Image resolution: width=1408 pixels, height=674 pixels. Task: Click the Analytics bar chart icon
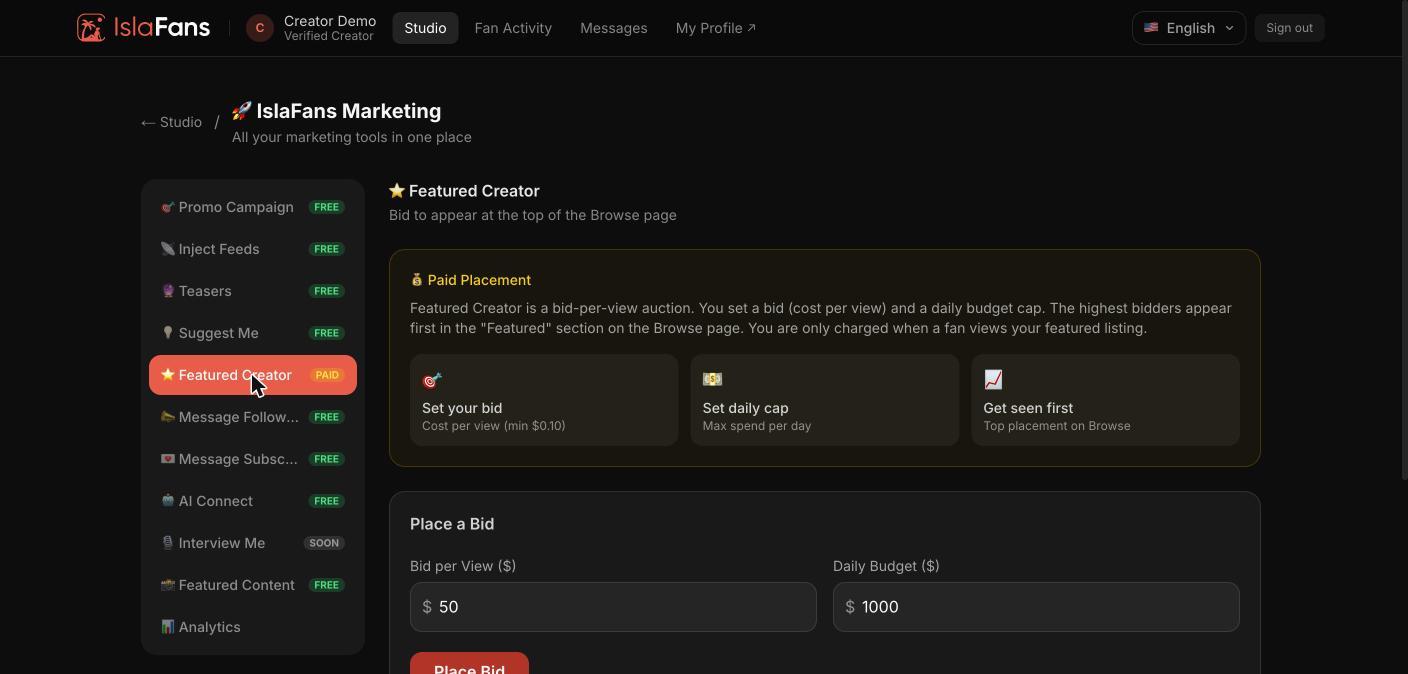click(167, 627)
